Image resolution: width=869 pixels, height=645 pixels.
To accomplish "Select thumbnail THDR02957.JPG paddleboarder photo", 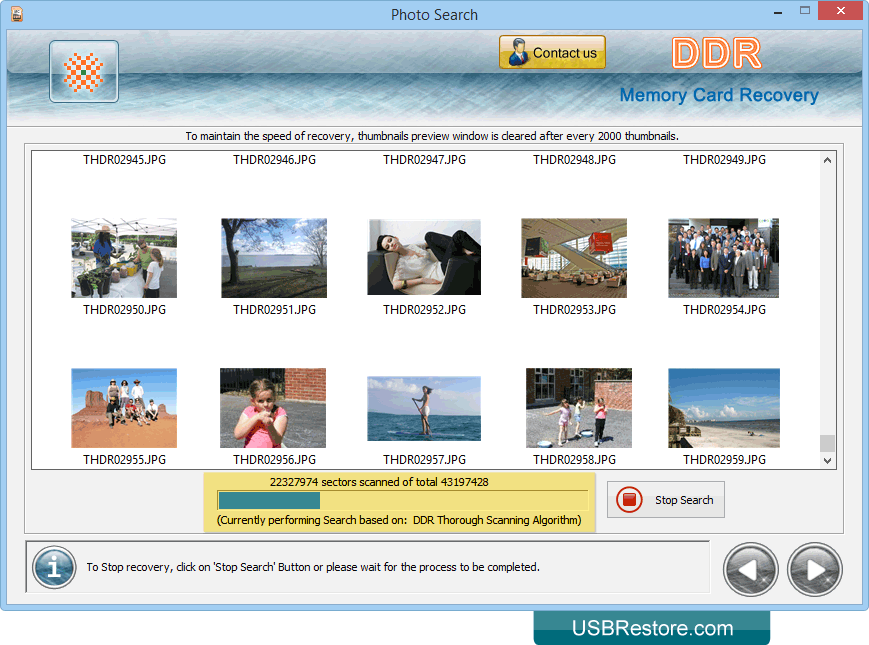I will tap(424, 408).
